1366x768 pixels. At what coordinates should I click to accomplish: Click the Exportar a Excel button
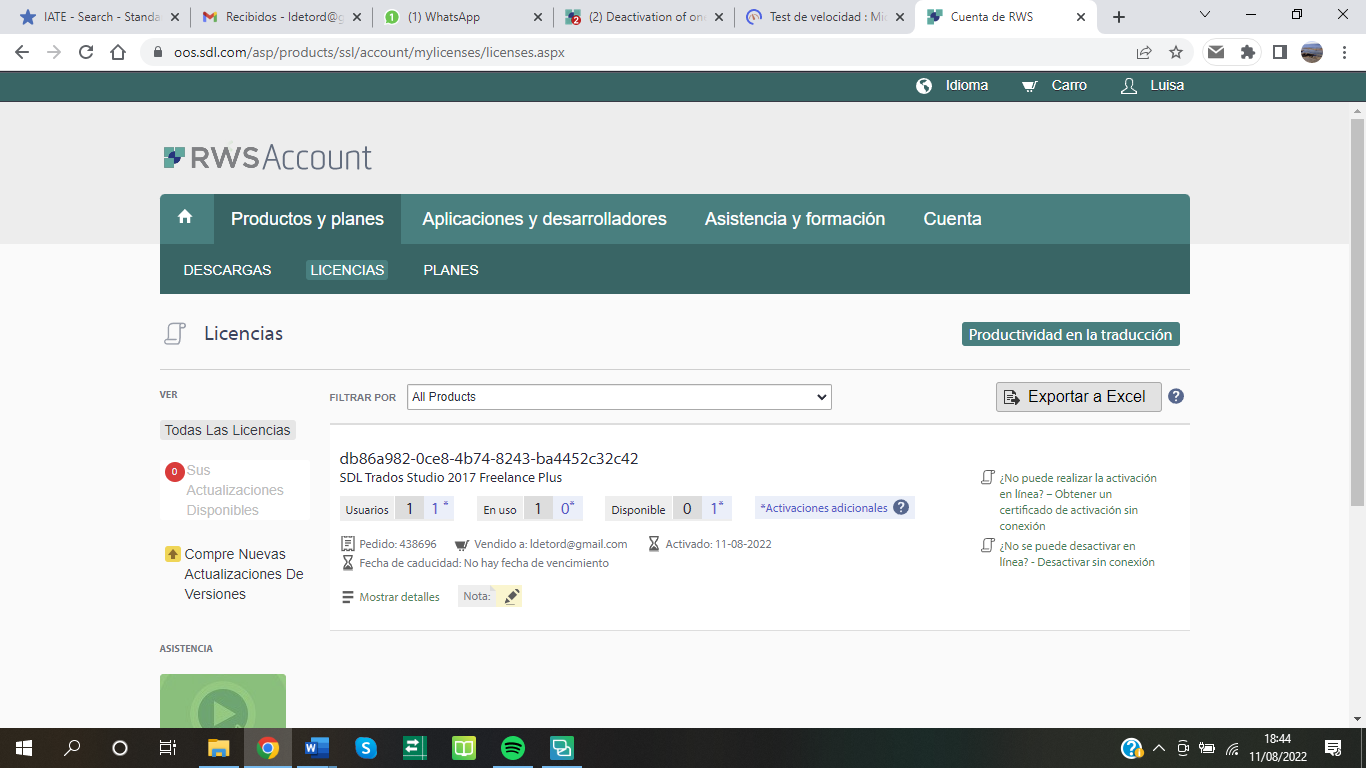pos(1077,396)
